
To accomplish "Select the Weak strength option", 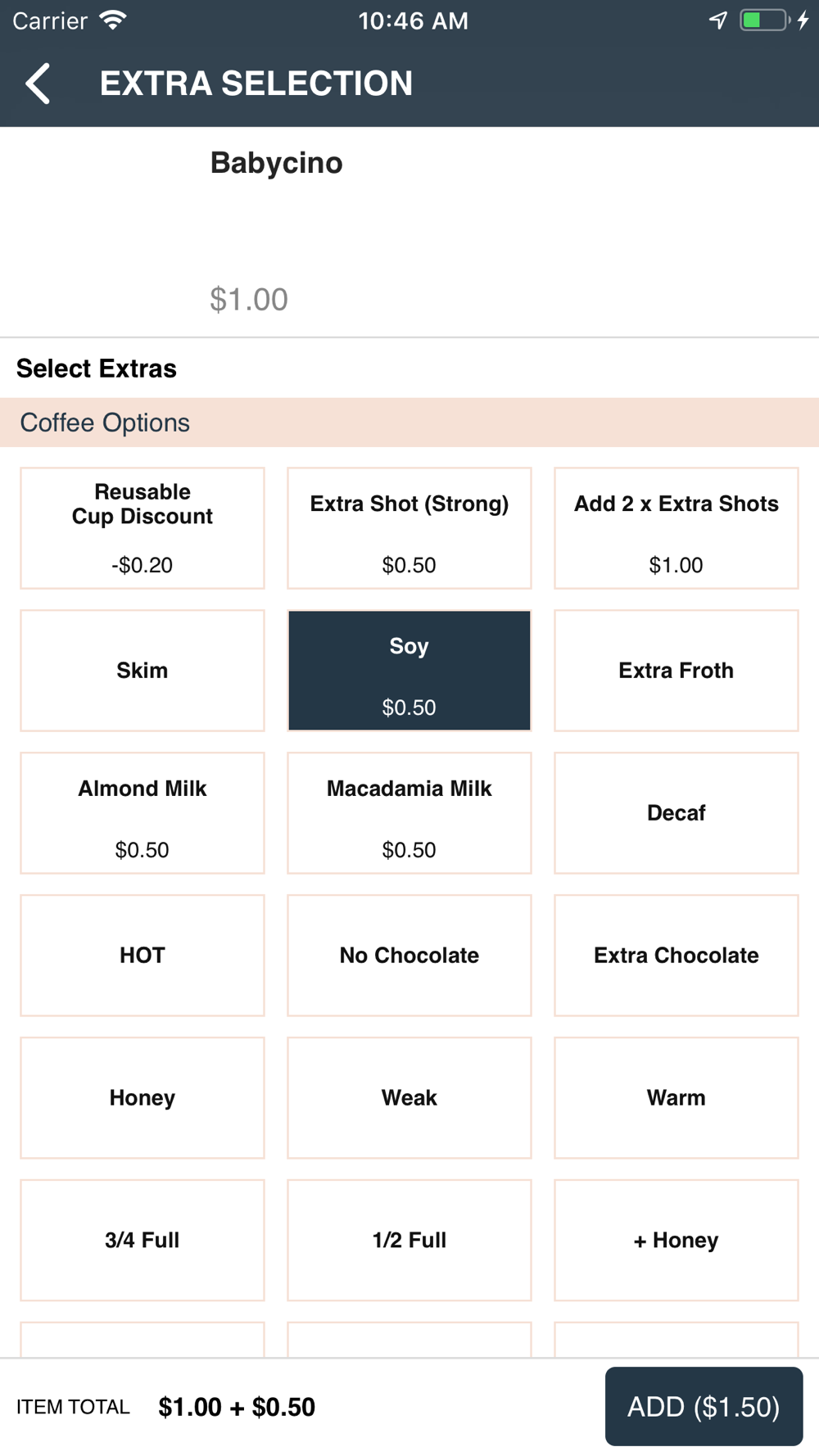I will tap(409, 1098).
